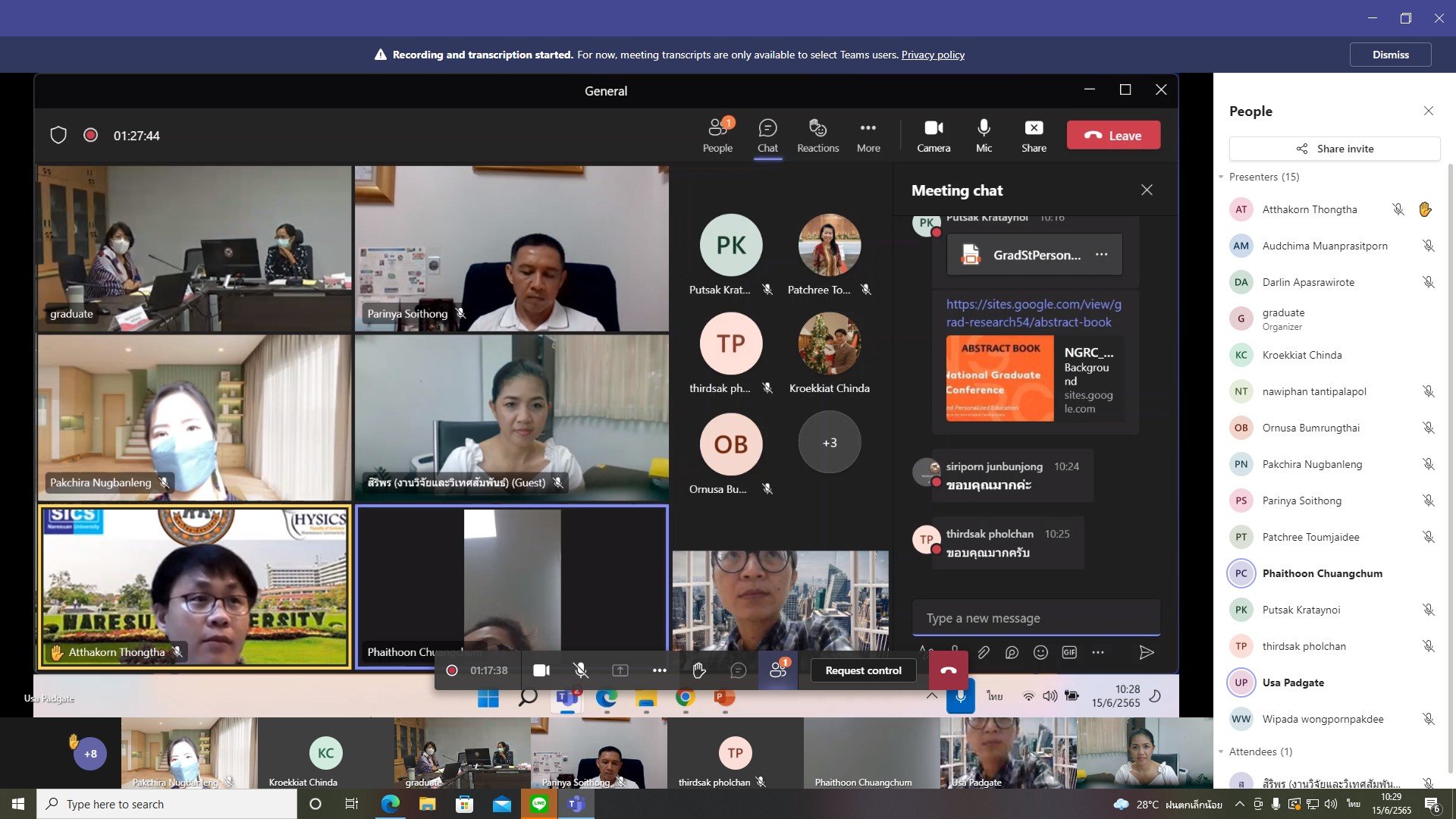Click raise hand icon in shared toolbar
This screenshot has height=819, width=1456.
click(698, 670)
